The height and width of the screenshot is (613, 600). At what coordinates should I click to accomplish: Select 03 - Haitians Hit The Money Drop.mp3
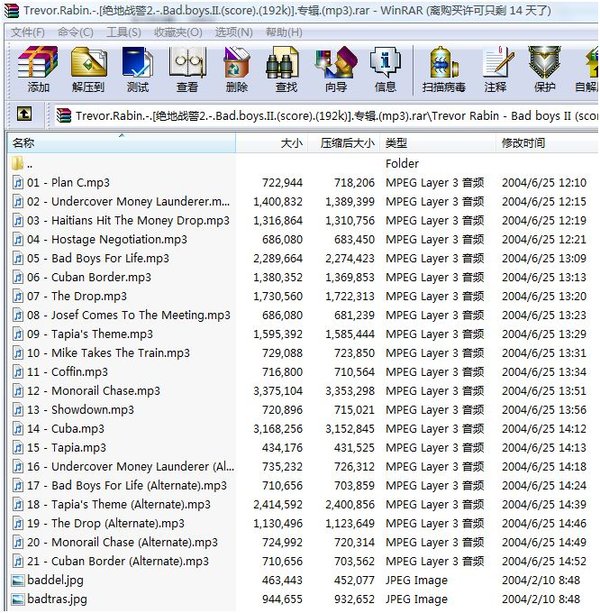128,220
